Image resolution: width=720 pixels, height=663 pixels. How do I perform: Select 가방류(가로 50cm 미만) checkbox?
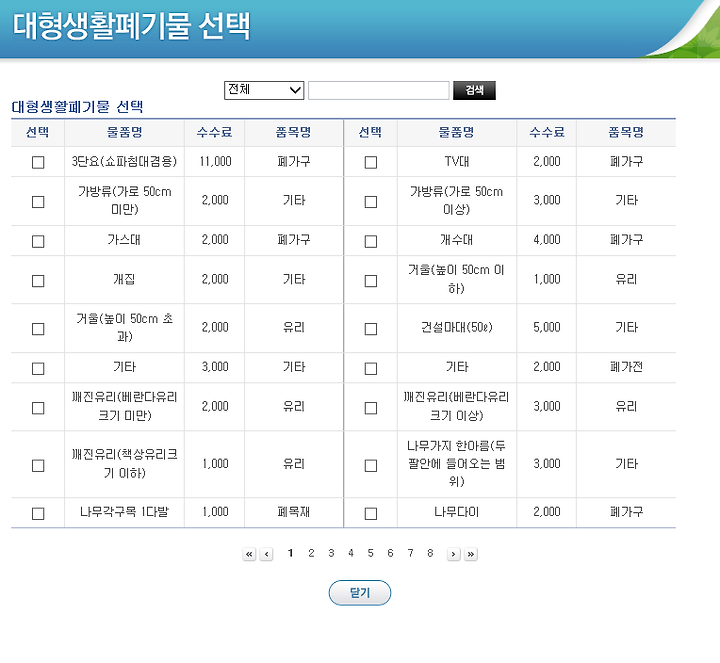pyautogui.click(x=38, y=202)
